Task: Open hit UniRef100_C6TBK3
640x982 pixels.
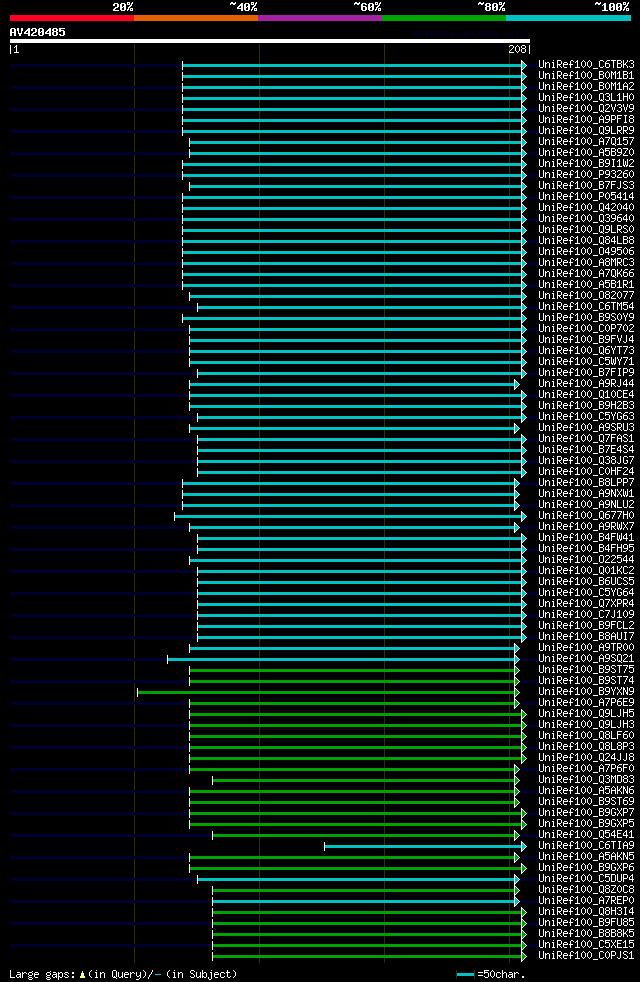Action: click(x=586, y=65)
